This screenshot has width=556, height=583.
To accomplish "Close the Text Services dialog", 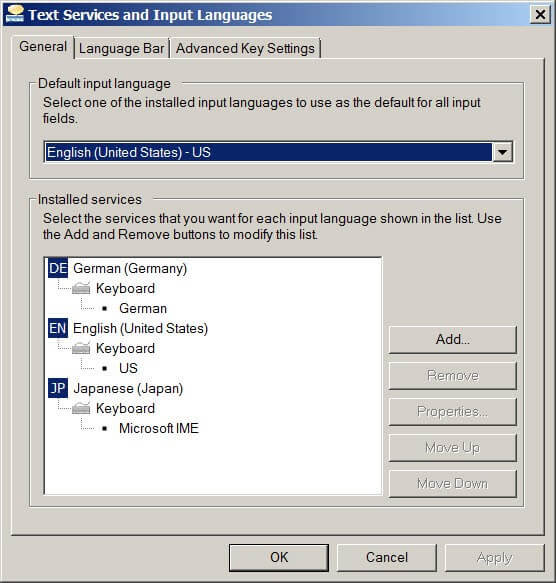I will point(540,15).
